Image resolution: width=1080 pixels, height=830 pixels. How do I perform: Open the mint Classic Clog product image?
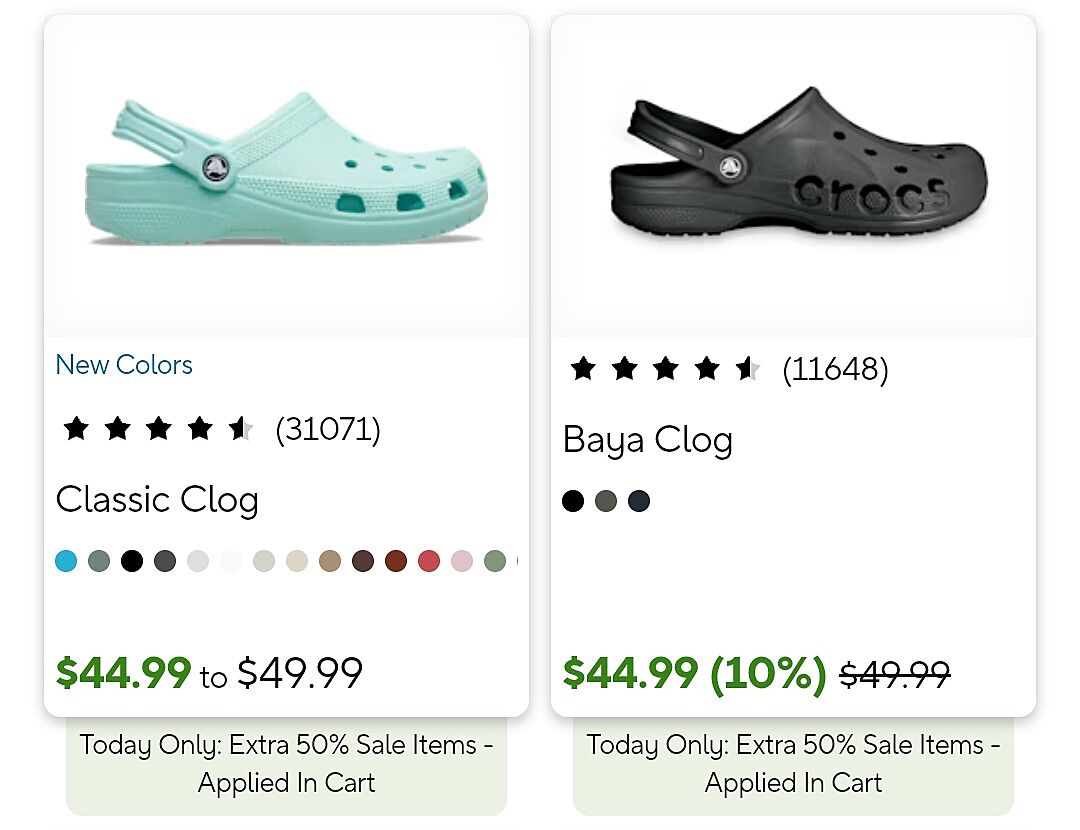pyautogui.click(x=286, y=175)
